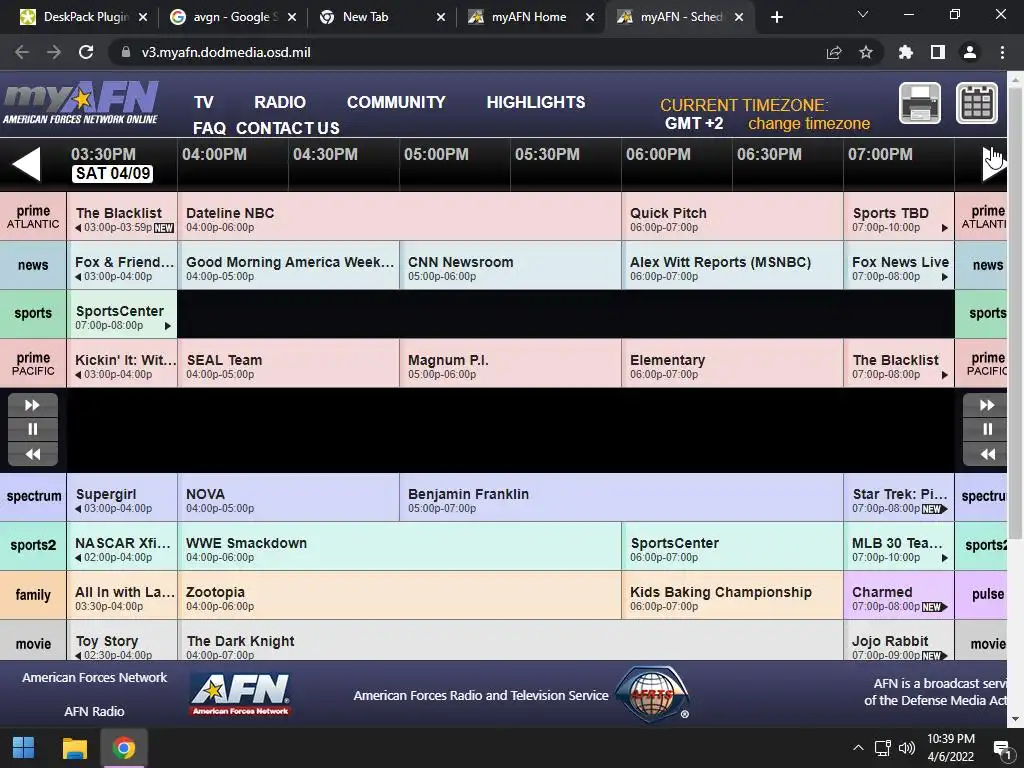Select family channel label
The image size is (1024, 768).
(x=33, y=595)
